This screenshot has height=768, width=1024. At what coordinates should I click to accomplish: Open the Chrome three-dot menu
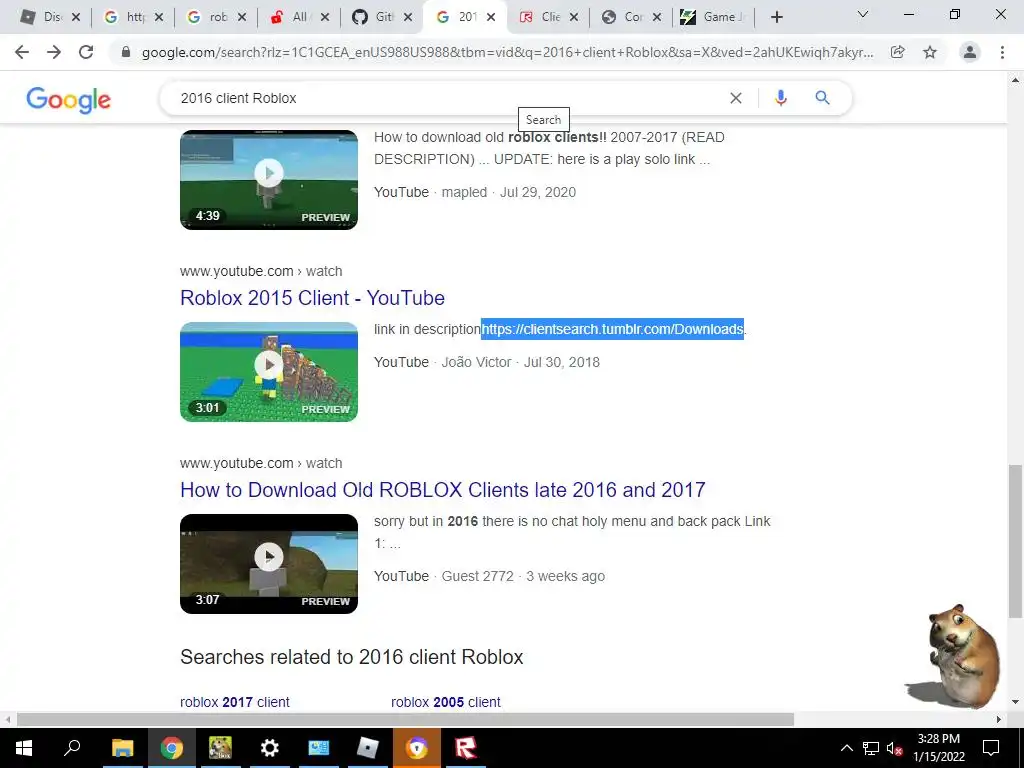[x=1002, y=52]
